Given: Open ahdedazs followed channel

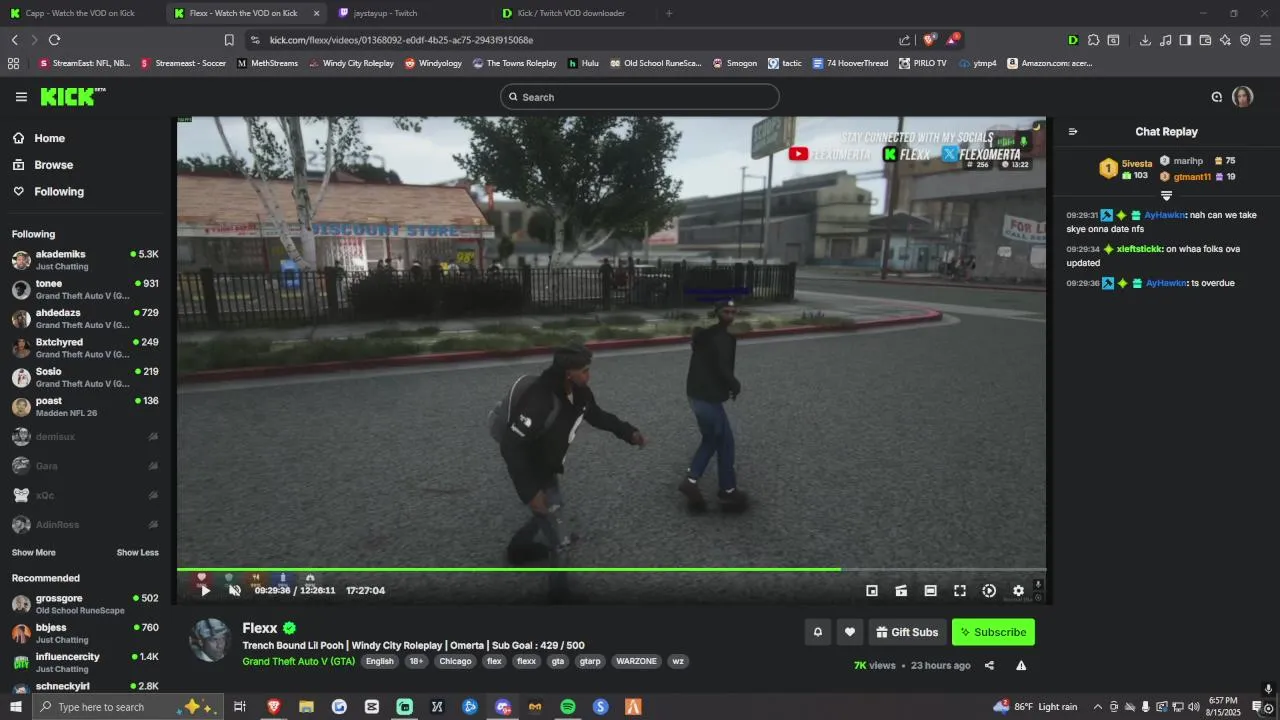Looking at the screenshot, I should pos(85,319).
